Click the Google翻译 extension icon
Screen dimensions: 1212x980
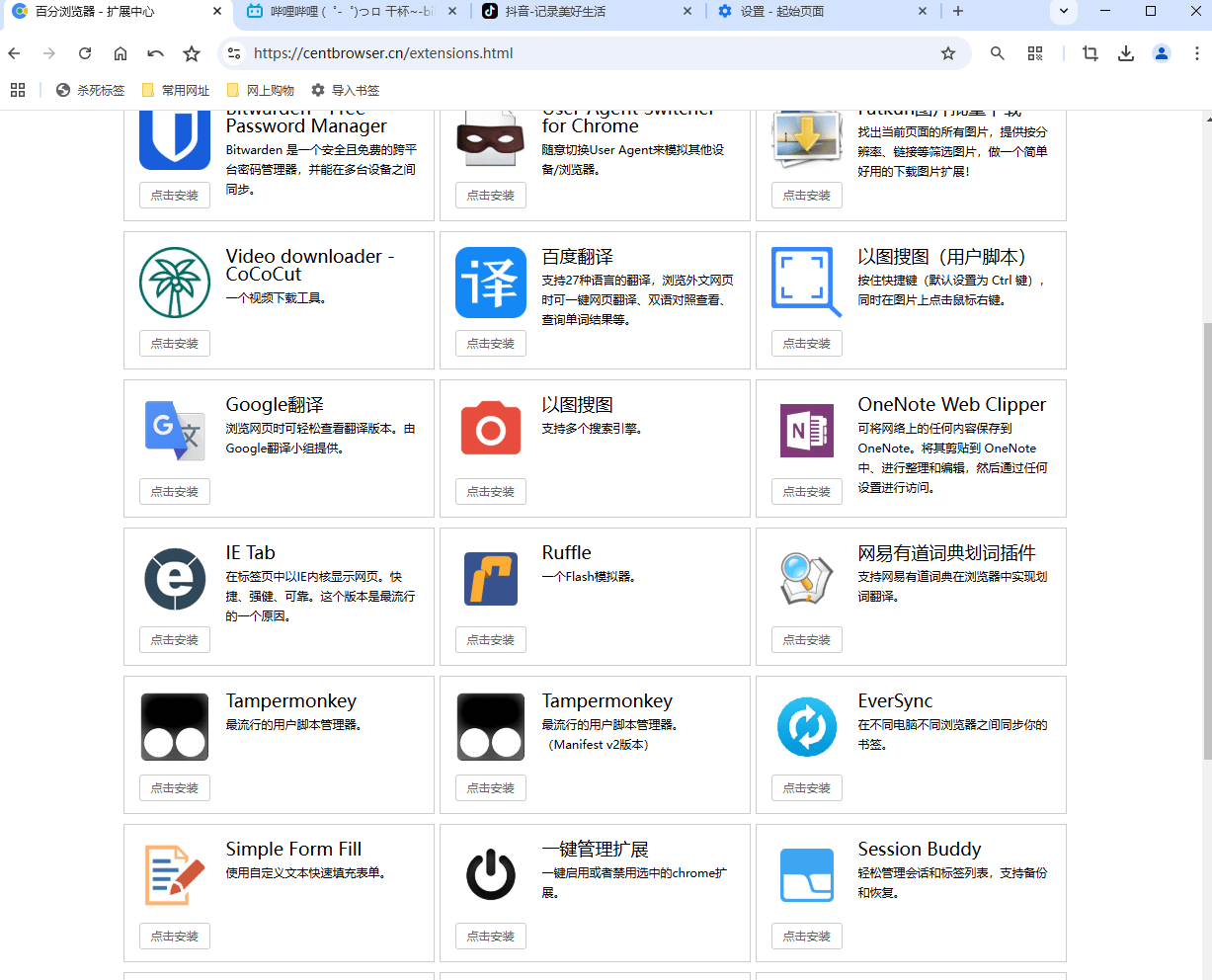tap(175, 431)
